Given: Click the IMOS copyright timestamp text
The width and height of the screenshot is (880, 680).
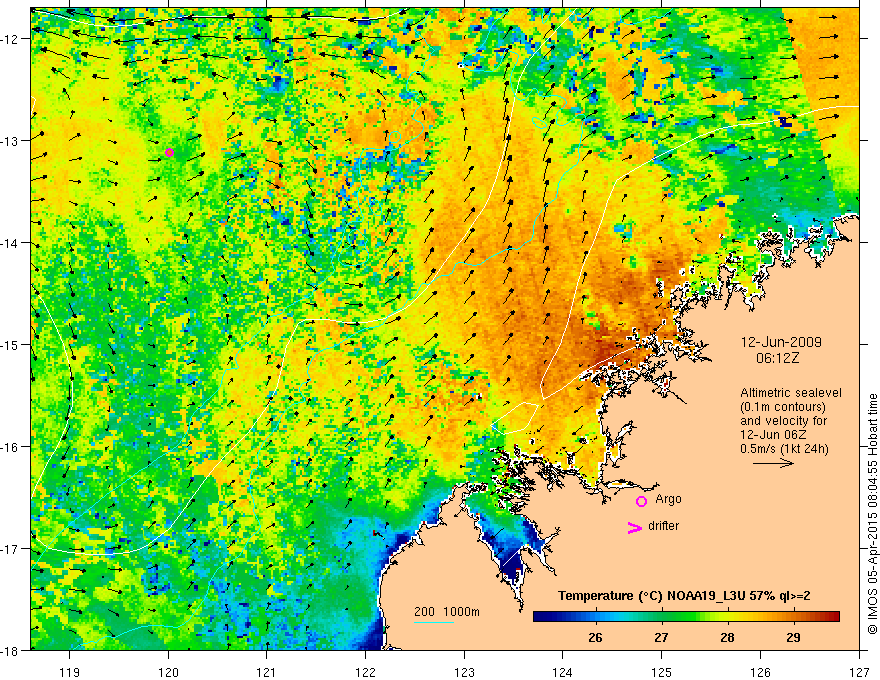Looking at the screenshot, I should 872,514.
